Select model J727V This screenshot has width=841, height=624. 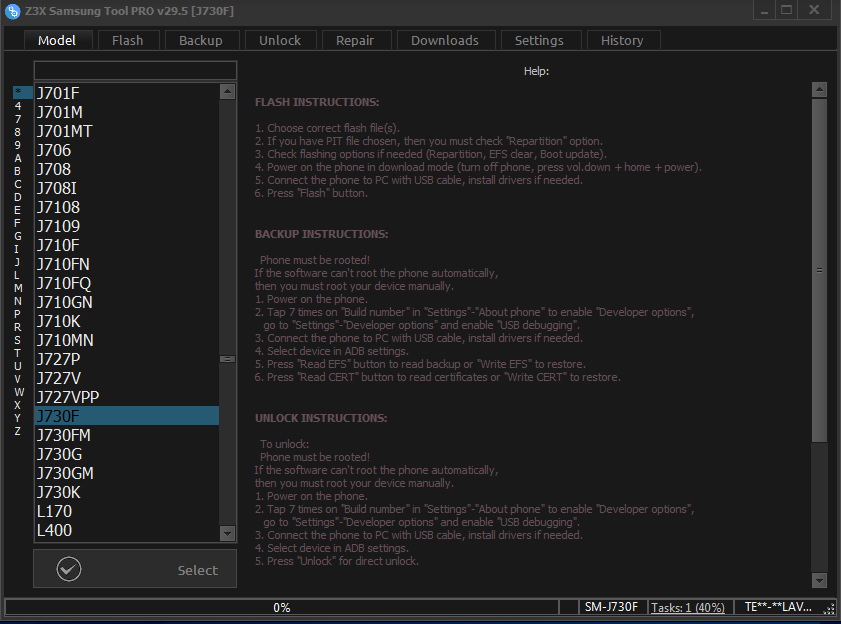tap(127, 378)
